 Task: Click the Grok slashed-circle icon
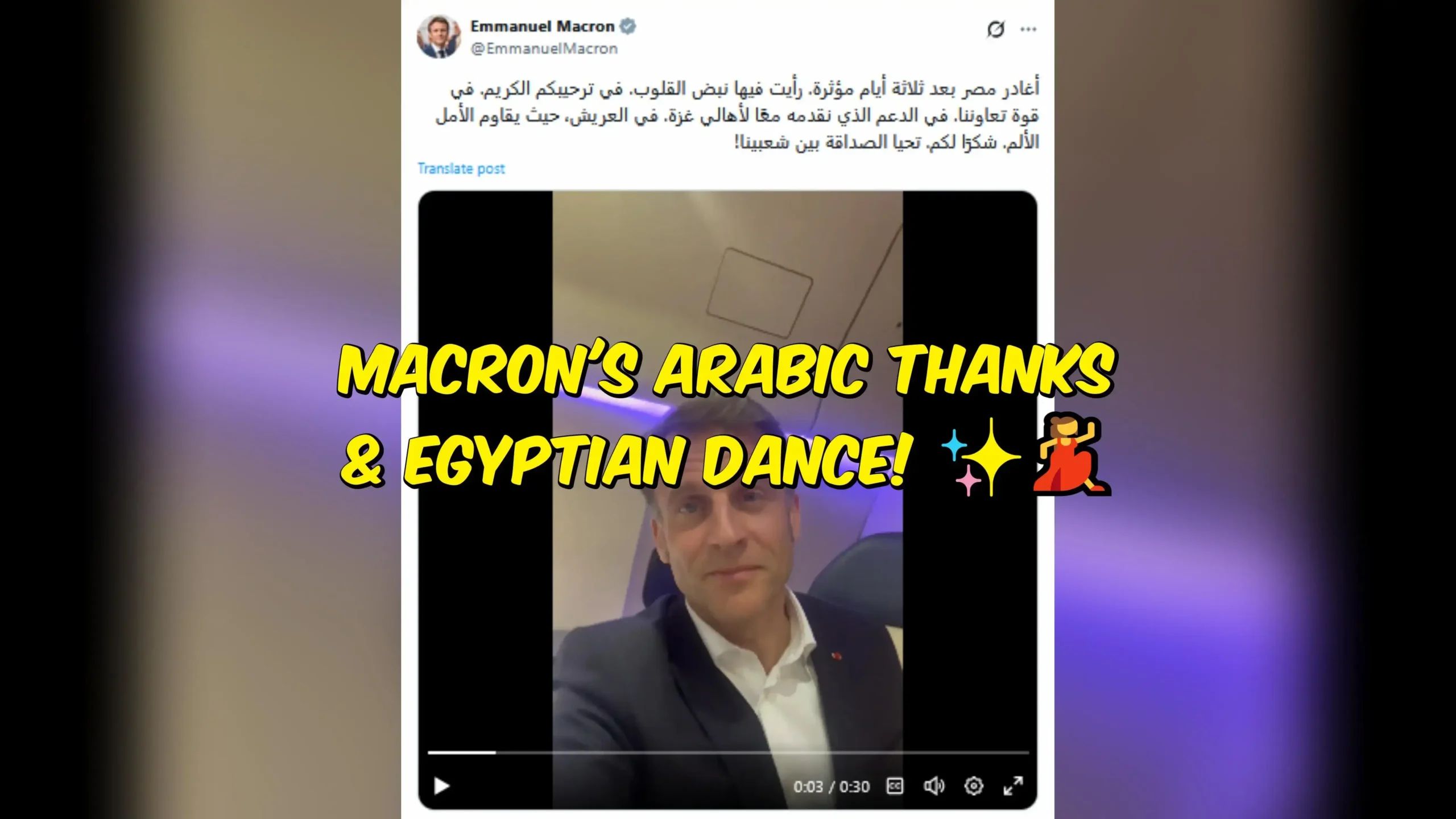click(995, 29)
